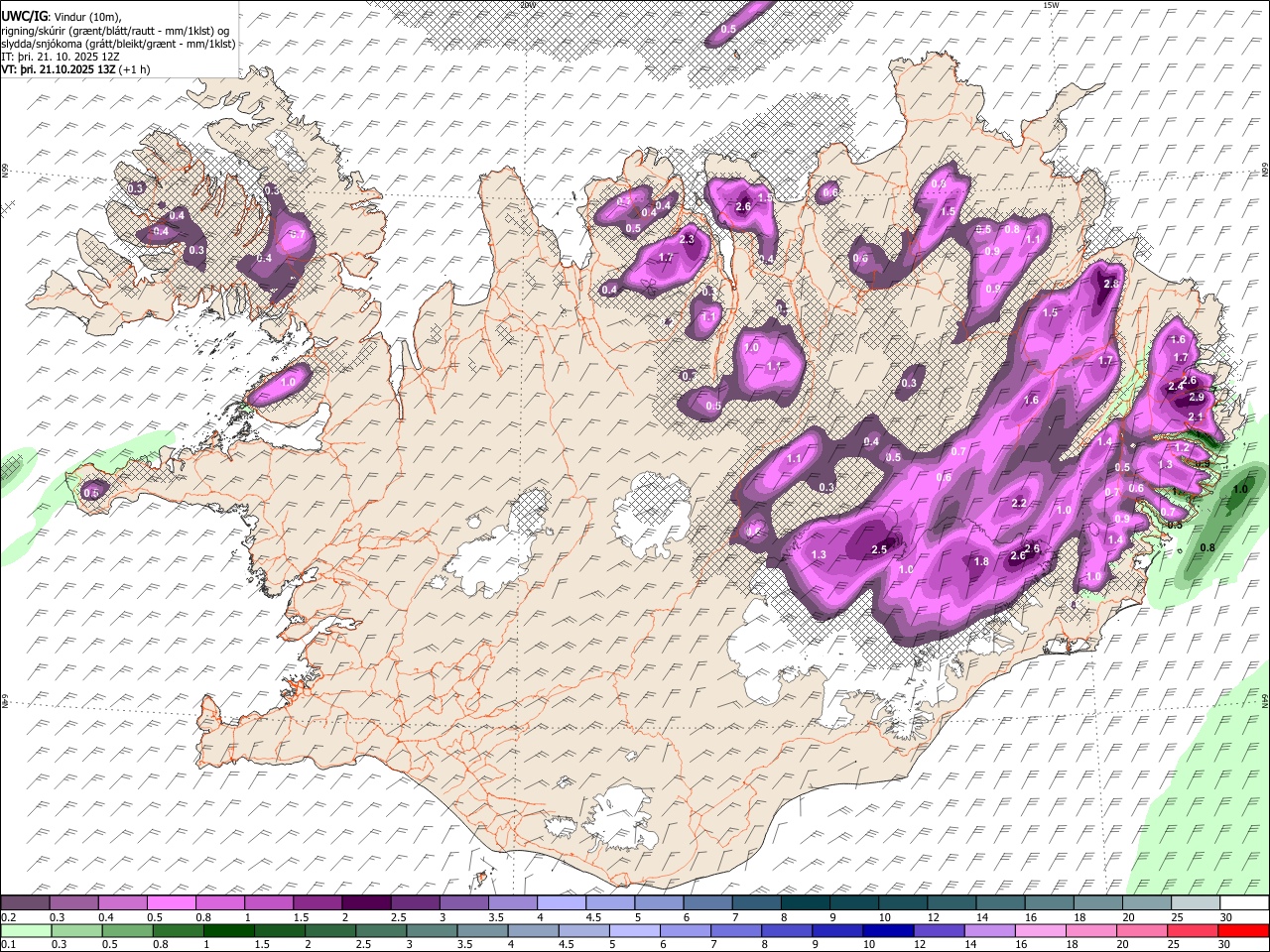Viewport: 1270px width, 952px height.
Task: Click the 2.5 value in the dark purple core
Action: tap(878, 549)
